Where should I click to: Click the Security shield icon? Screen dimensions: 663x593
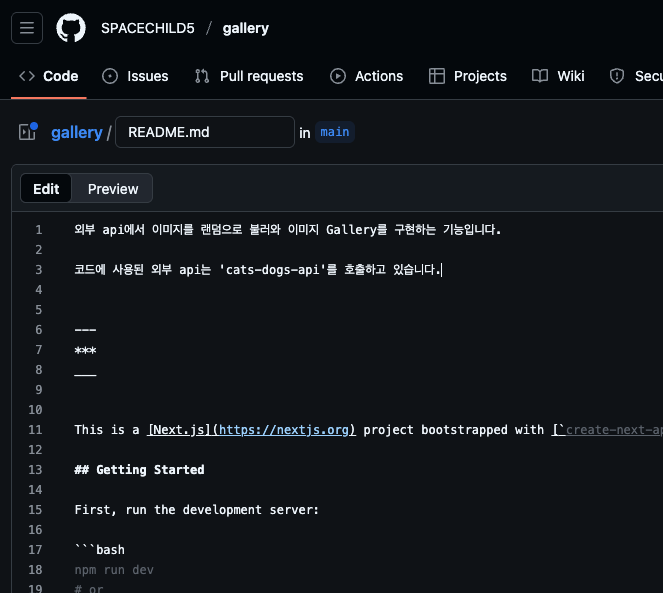click(617, 76)
